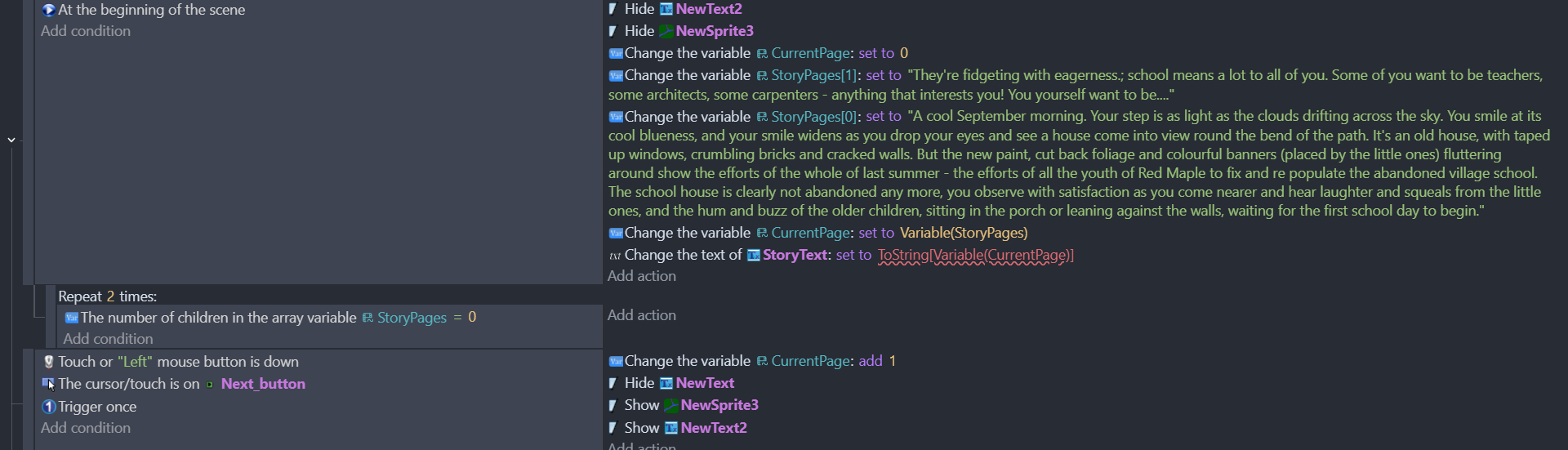Click the cursor icon of the cursor/touch condition
This screenshot has height=450, width=1568.
point(48,384)
